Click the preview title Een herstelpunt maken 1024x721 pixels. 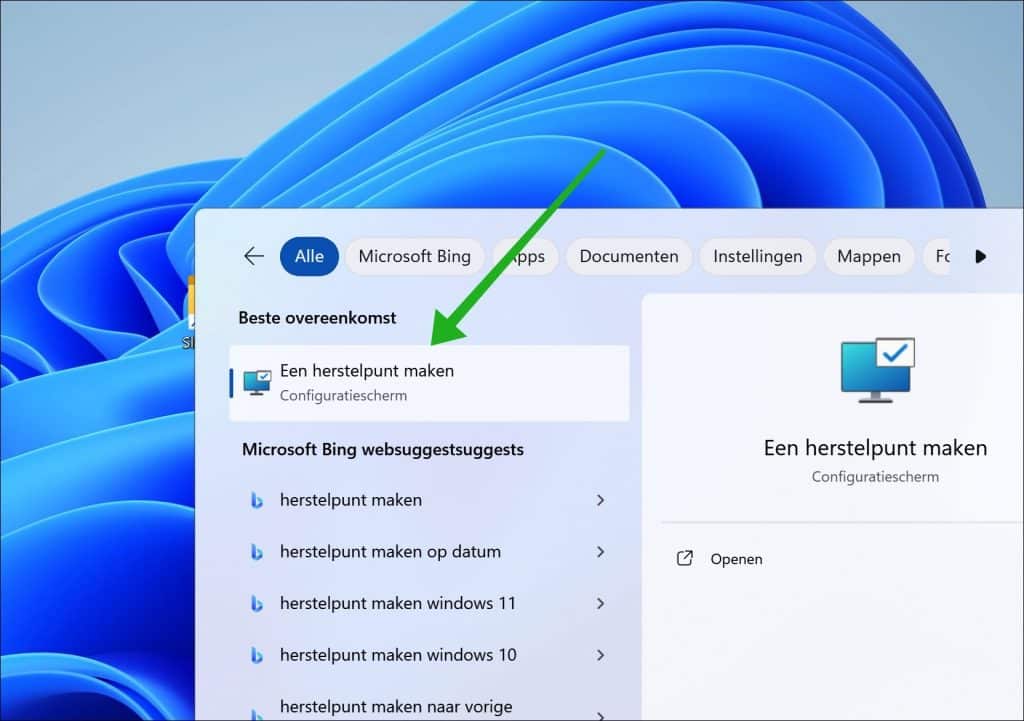coord(875,448)
